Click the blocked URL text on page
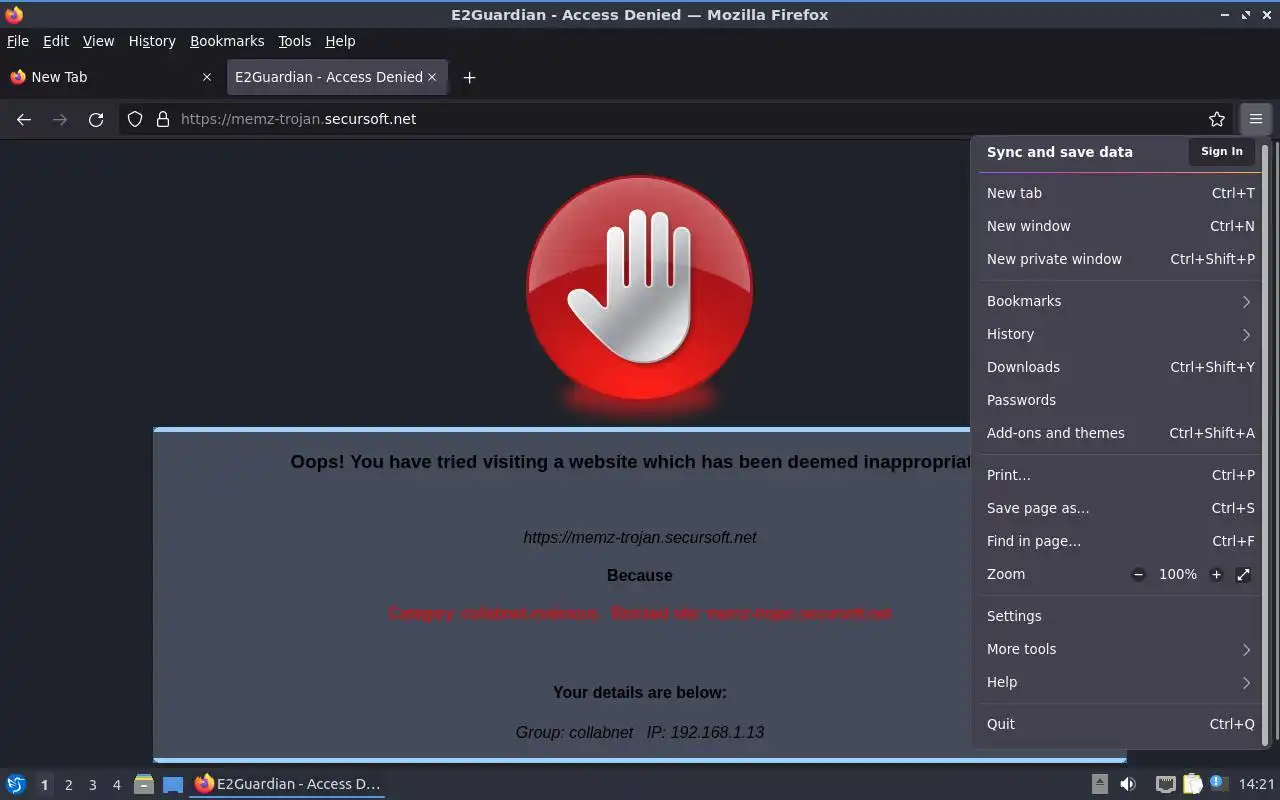This screenshot has width=1280, height=800. click(x=640, y=537)
